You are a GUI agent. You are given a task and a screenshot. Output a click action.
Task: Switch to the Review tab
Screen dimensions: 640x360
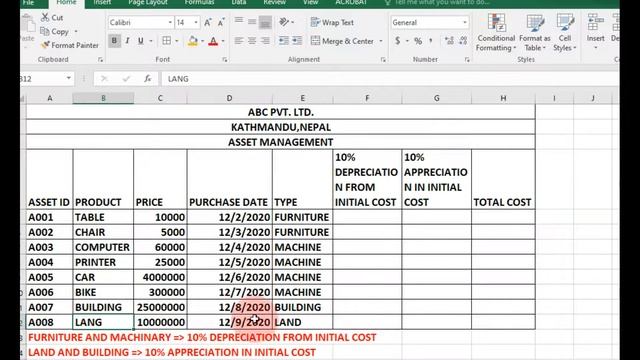point(274,2)
